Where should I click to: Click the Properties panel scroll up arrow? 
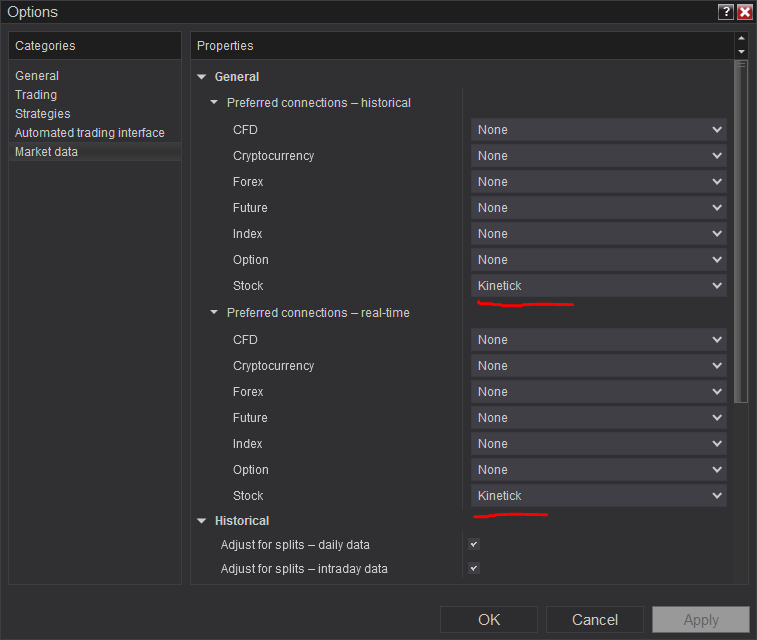pyautogui.click(x=741, y=40)
